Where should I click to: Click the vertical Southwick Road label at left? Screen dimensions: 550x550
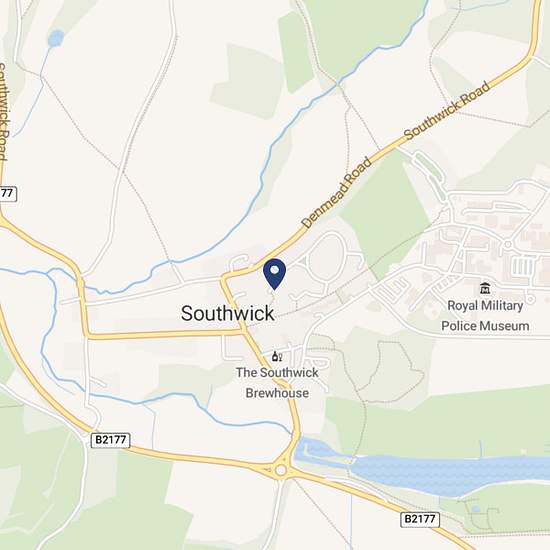pos(3,112)
